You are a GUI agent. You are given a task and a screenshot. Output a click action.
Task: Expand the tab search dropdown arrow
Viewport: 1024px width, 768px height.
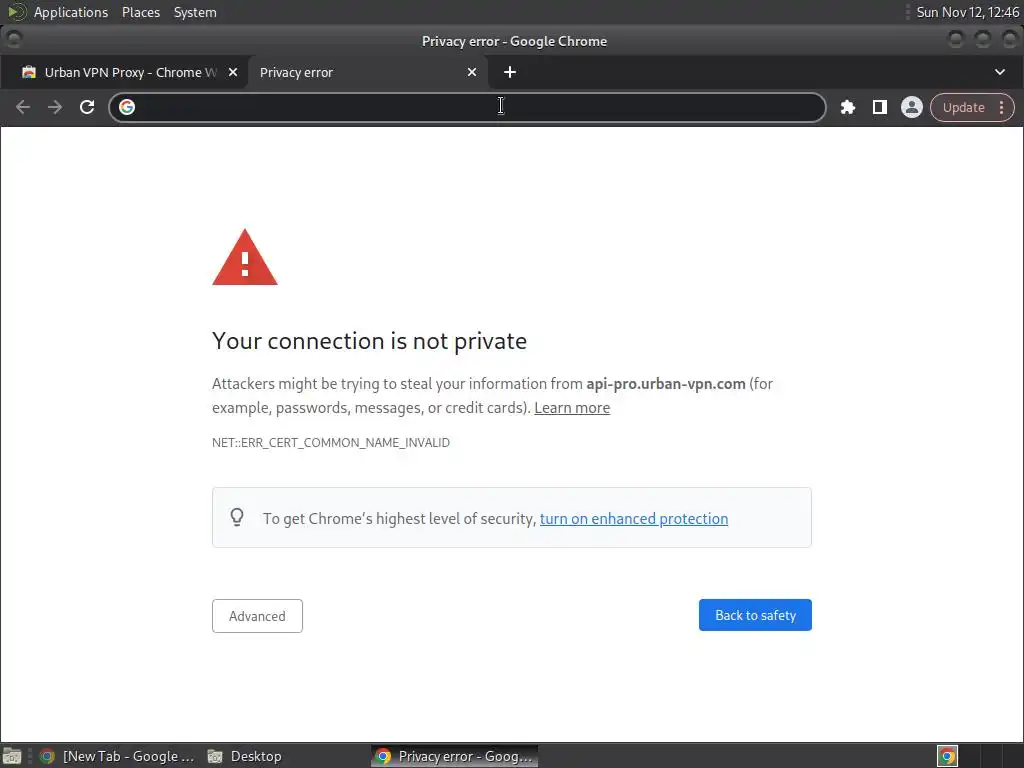point(1000,72)
